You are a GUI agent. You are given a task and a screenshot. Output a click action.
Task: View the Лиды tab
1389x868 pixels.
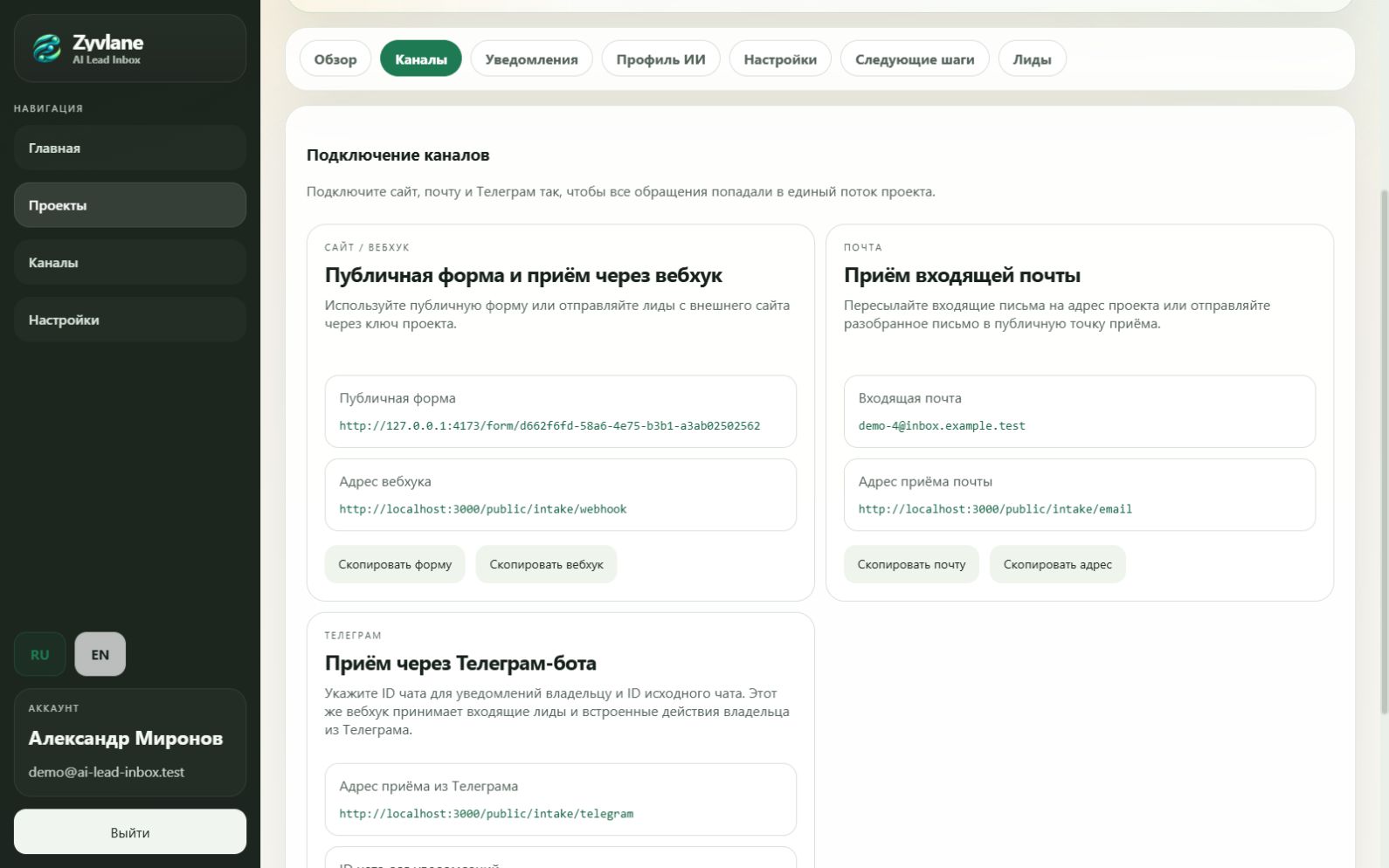tap(1032, 59)
